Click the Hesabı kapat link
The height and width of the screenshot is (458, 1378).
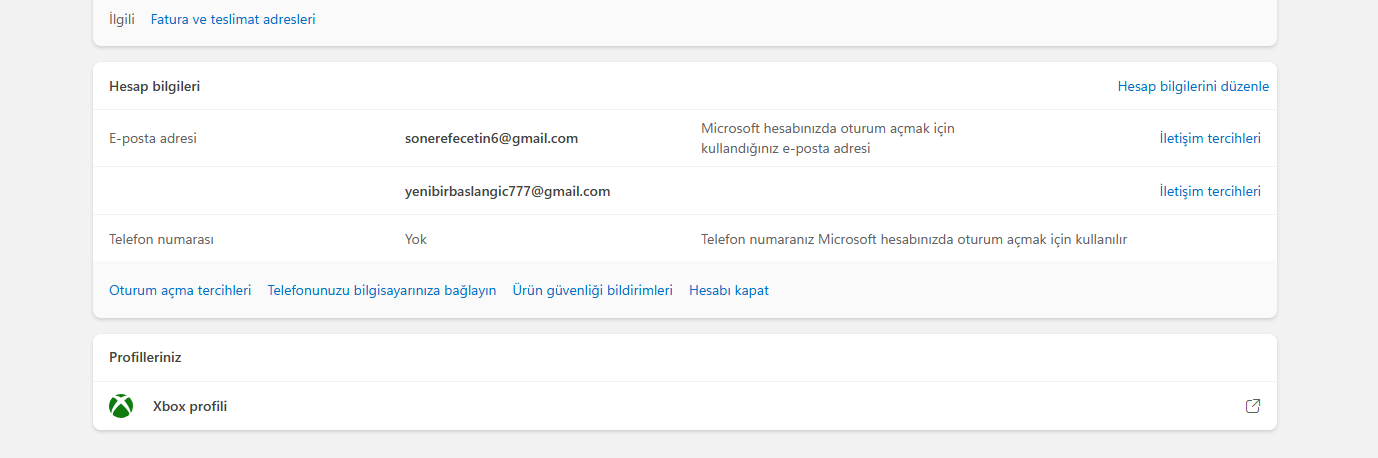(x=729, y=290)
